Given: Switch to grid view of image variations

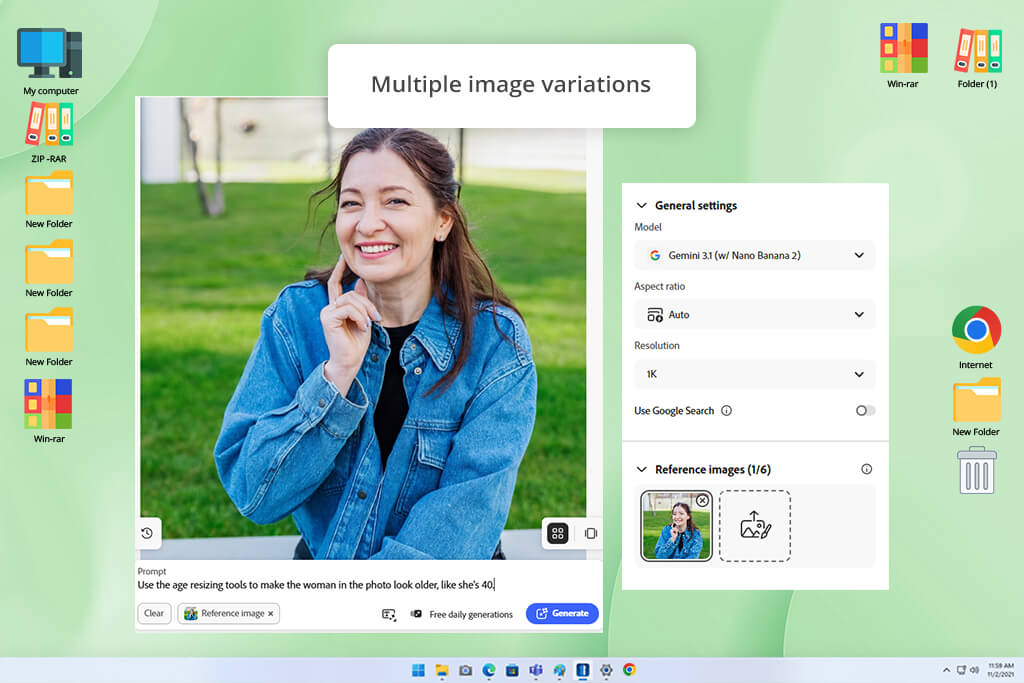Looking at the screenshot, I should (x=557, y=533).
